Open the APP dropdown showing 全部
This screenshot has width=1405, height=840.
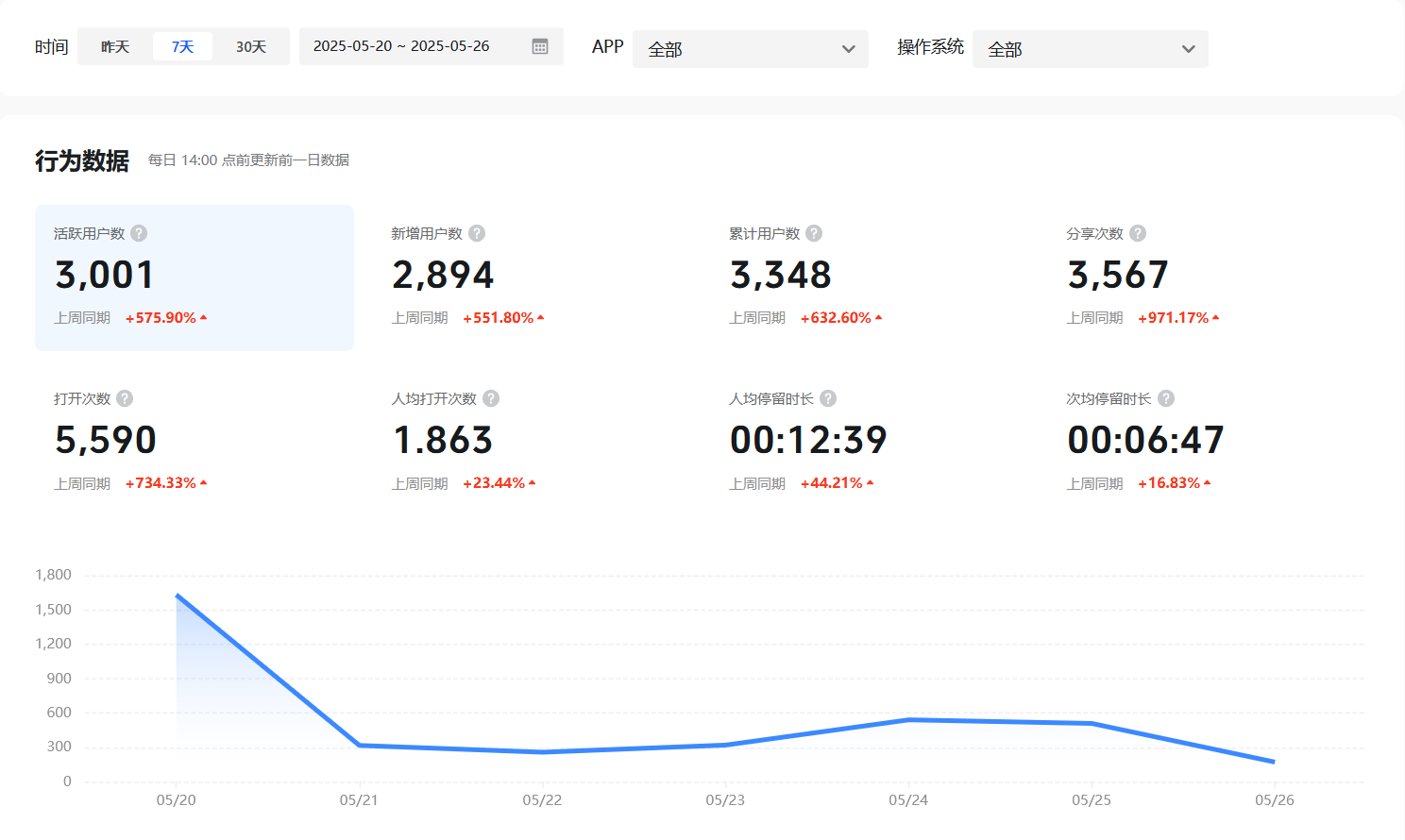(751, 49)
